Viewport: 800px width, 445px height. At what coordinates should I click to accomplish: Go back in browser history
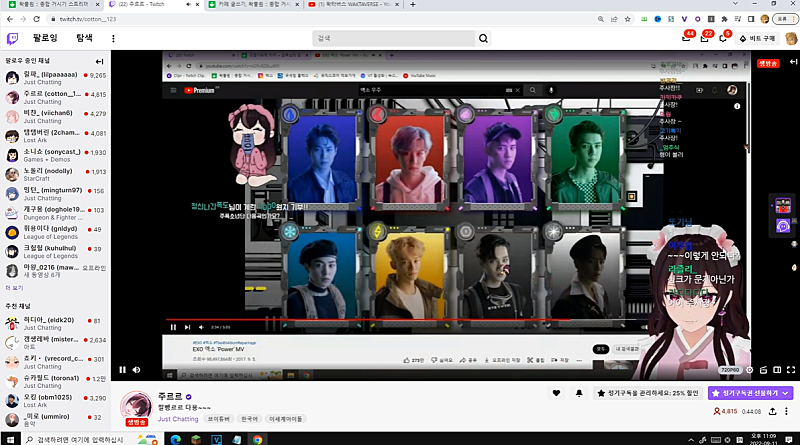pos(10,19)
